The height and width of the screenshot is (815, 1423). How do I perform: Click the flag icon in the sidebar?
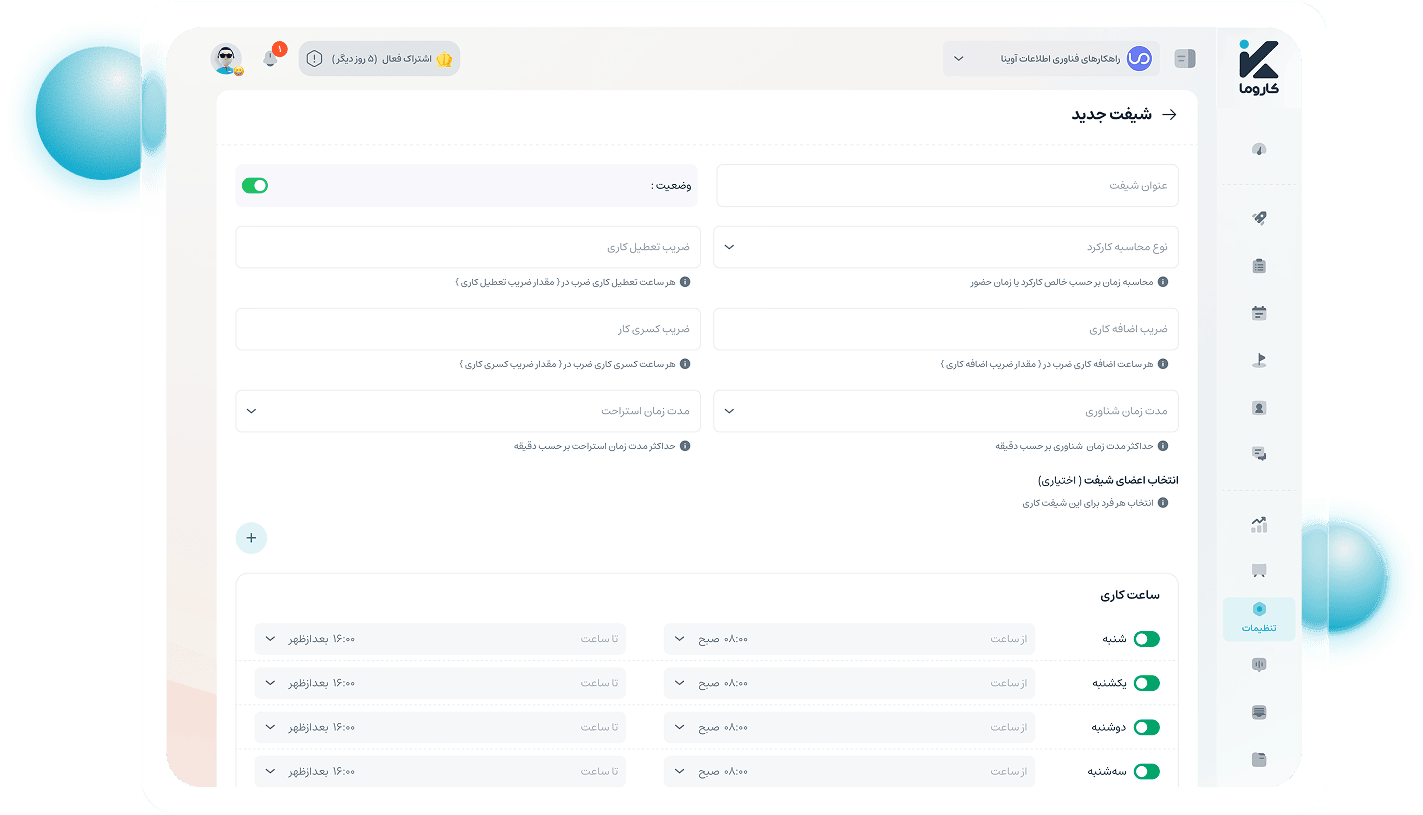click(x=1259, y=361)
